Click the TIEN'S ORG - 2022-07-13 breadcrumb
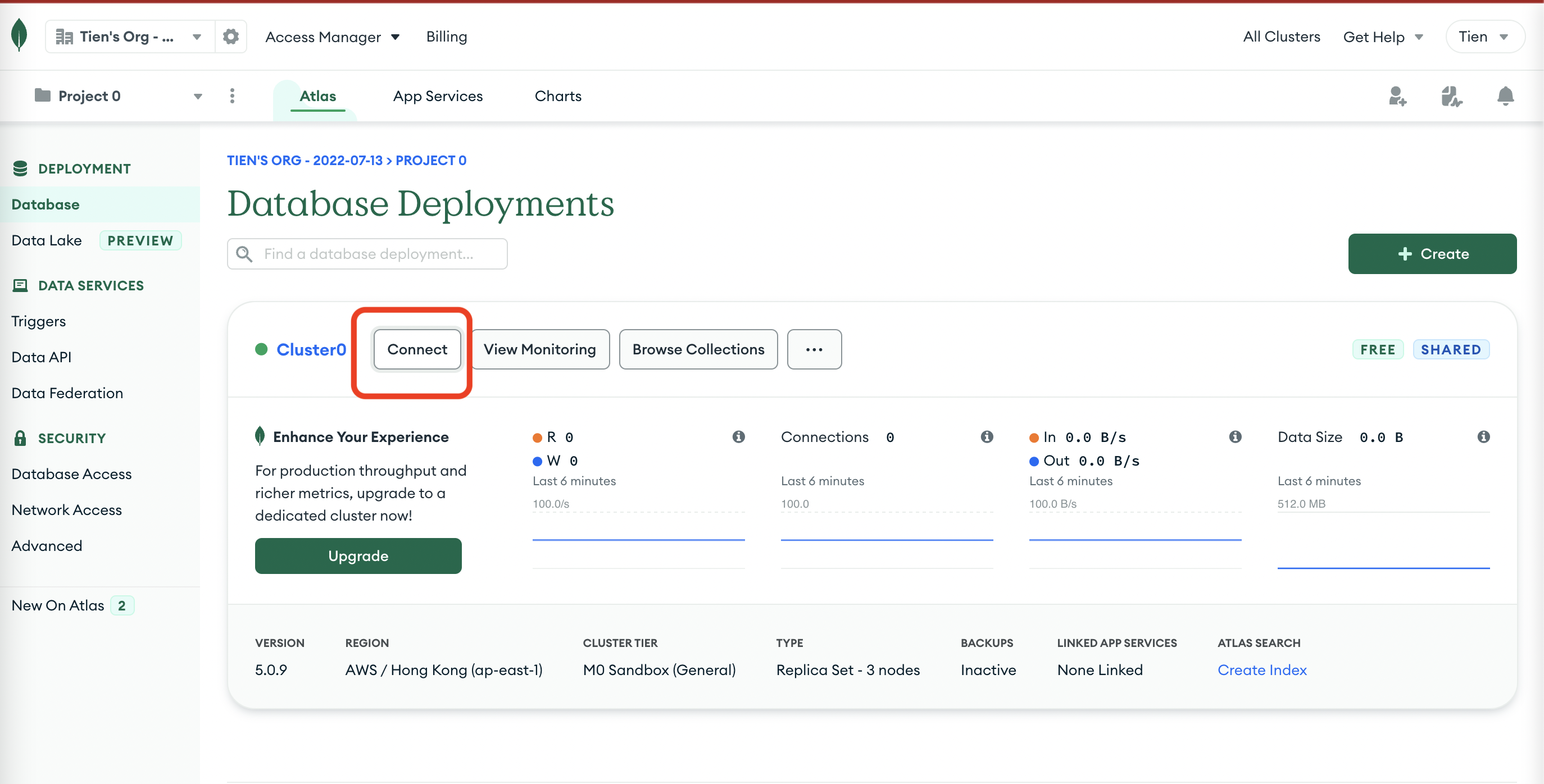 tap(305, 161)
